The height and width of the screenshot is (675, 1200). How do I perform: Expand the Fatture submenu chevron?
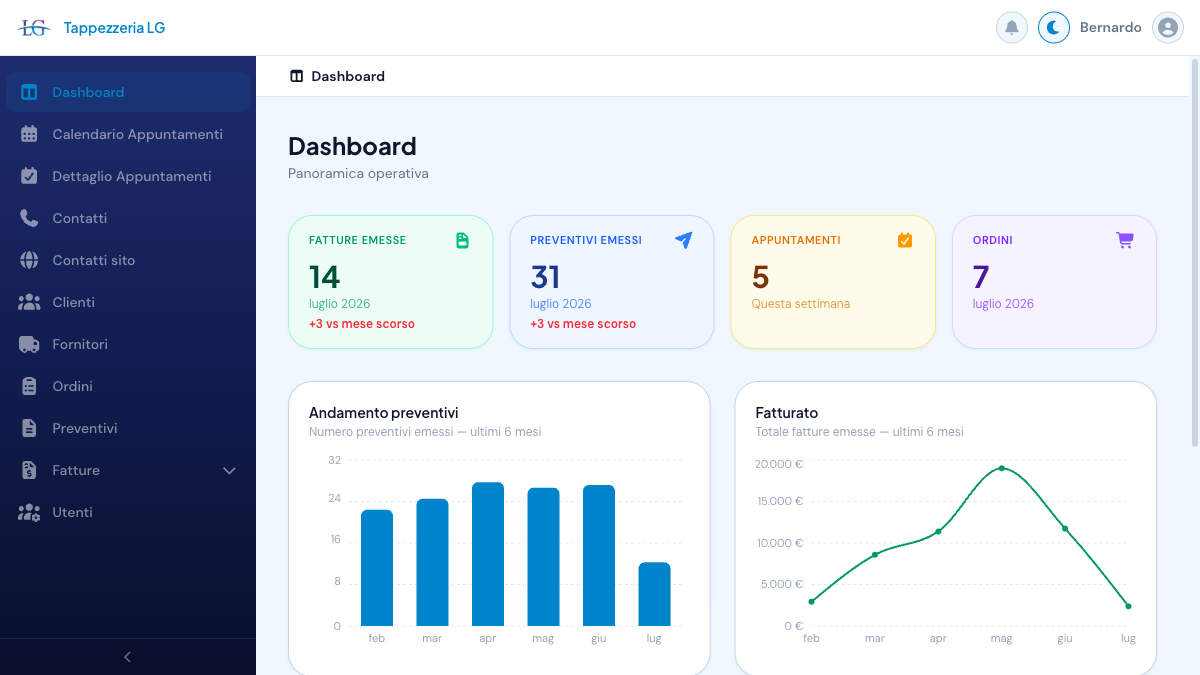[229, 470]
